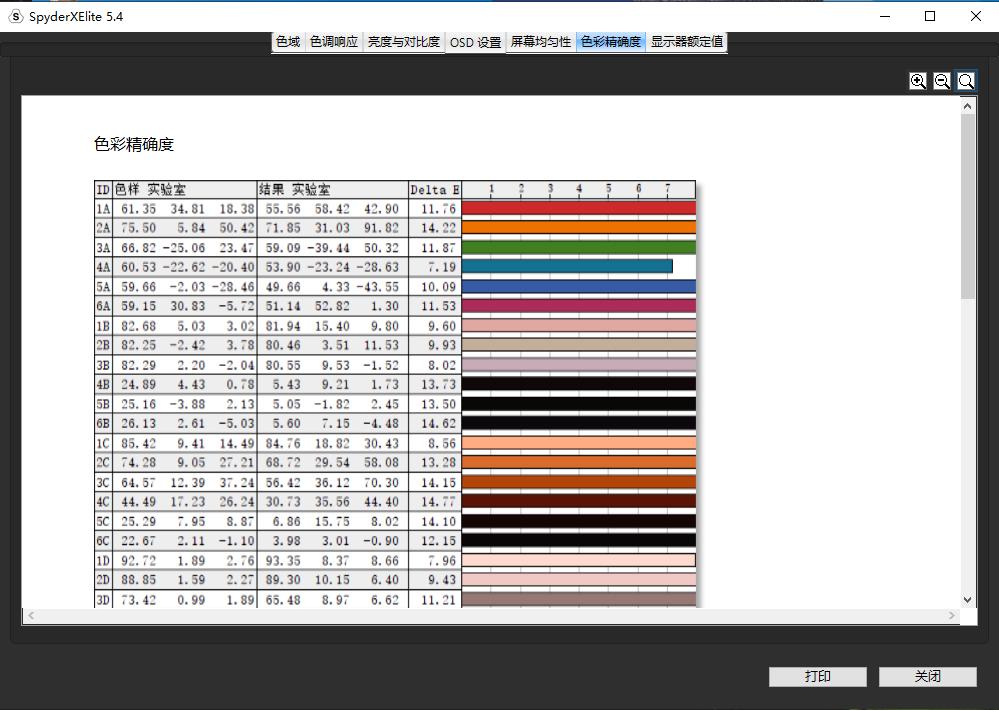Click the vertical scrollbar down arrow
The width and height of the screenshot is (999, 710).
[x=966, y=598]
